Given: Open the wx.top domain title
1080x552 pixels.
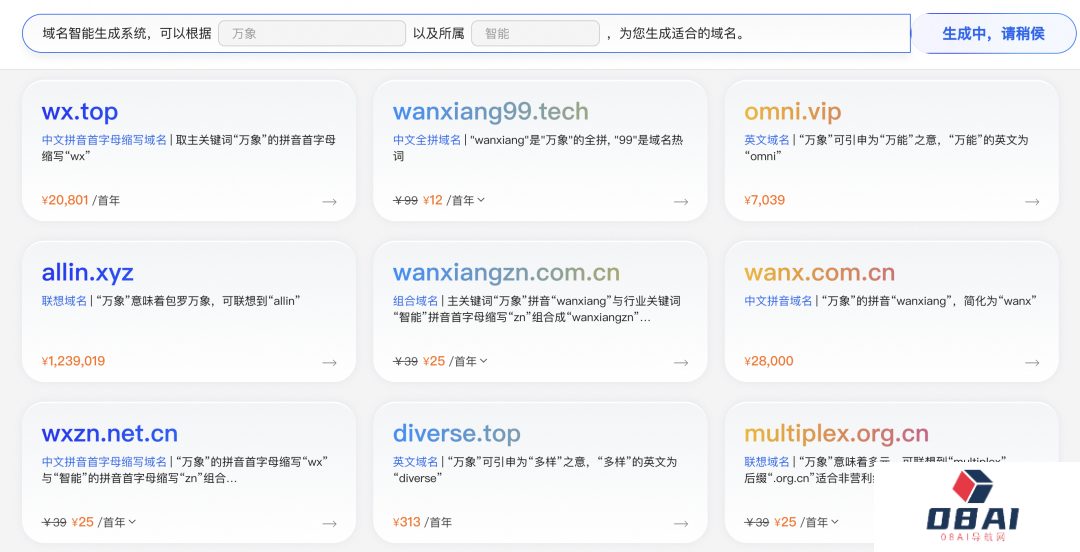Looking at the screenshot, I should (x=80, y=112).
